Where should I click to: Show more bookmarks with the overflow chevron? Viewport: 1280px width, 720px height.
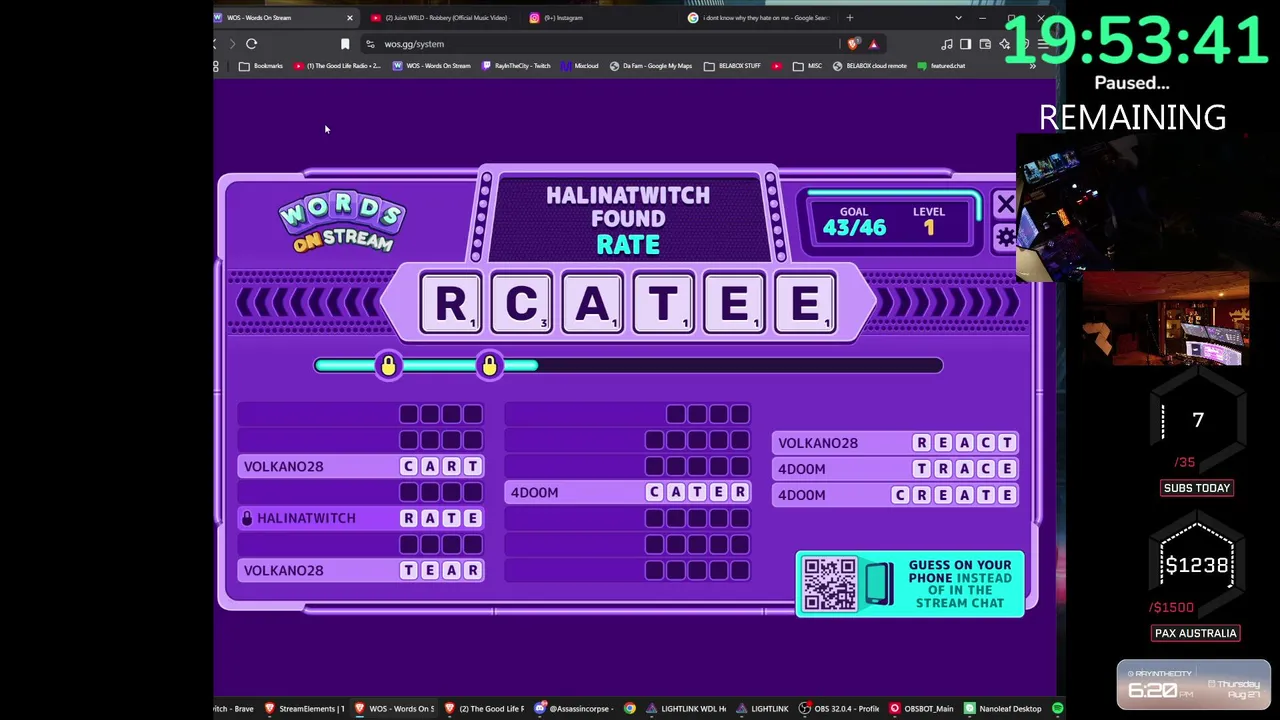(x=1033, y=66)
